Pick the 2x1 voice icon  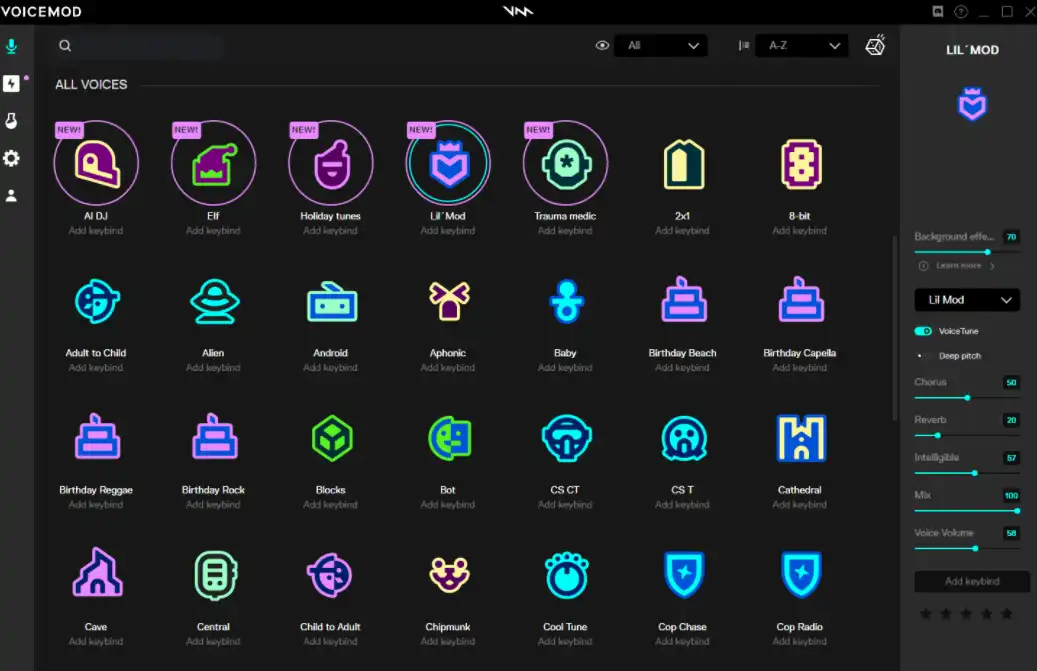pos(683,164)
